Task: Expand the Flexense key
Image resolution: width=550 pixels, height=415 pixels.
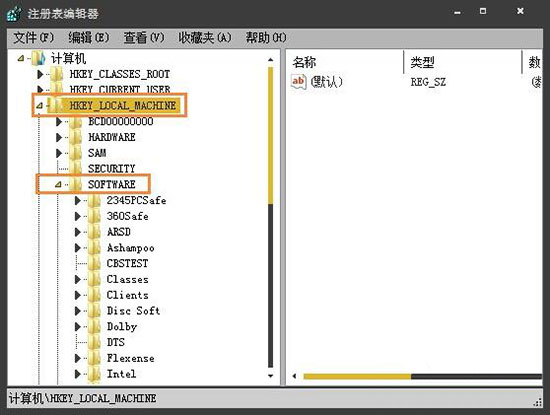Action: [78, 358]
